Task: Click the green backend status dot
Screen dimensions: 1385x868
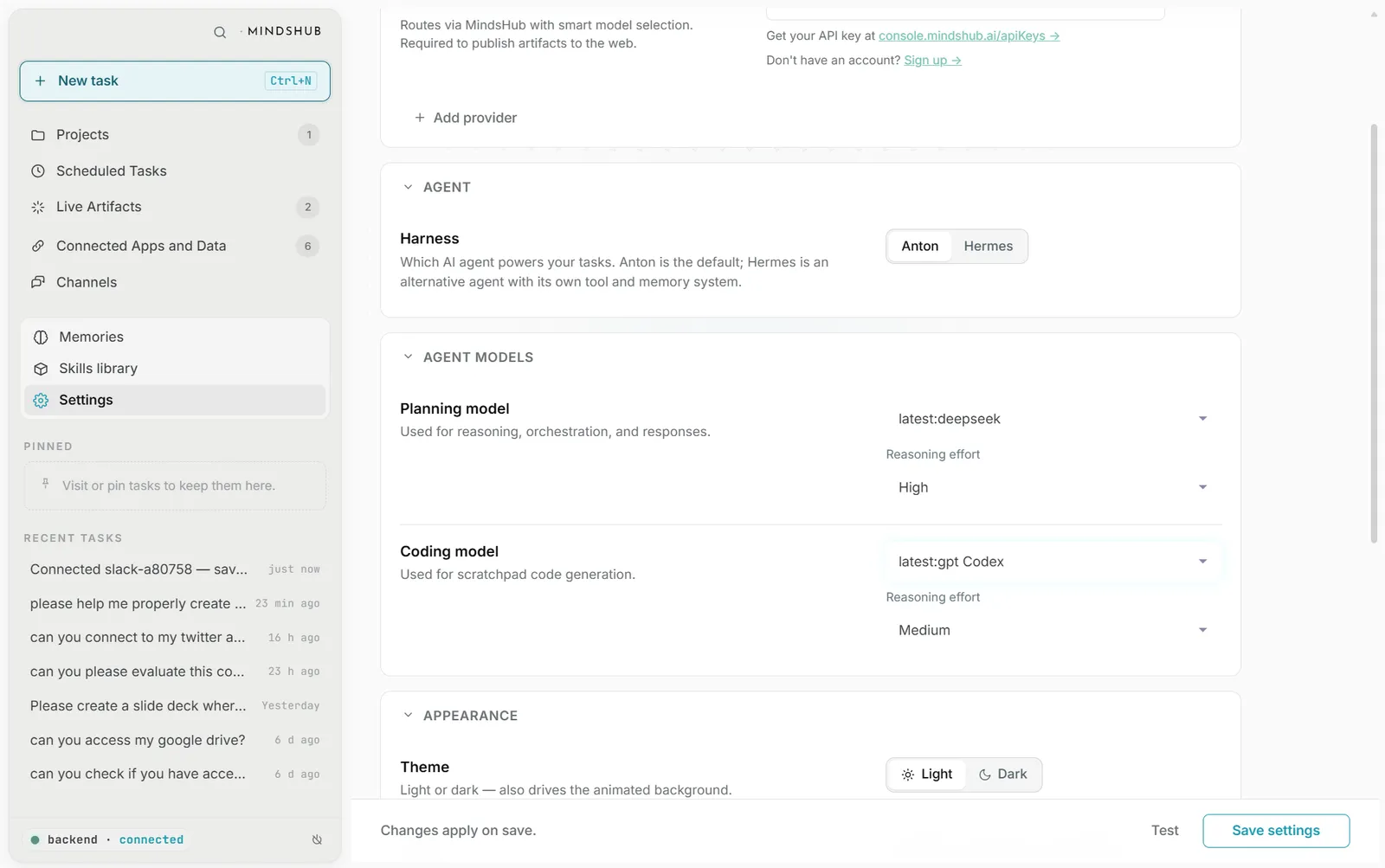Action: coord(35,839)
